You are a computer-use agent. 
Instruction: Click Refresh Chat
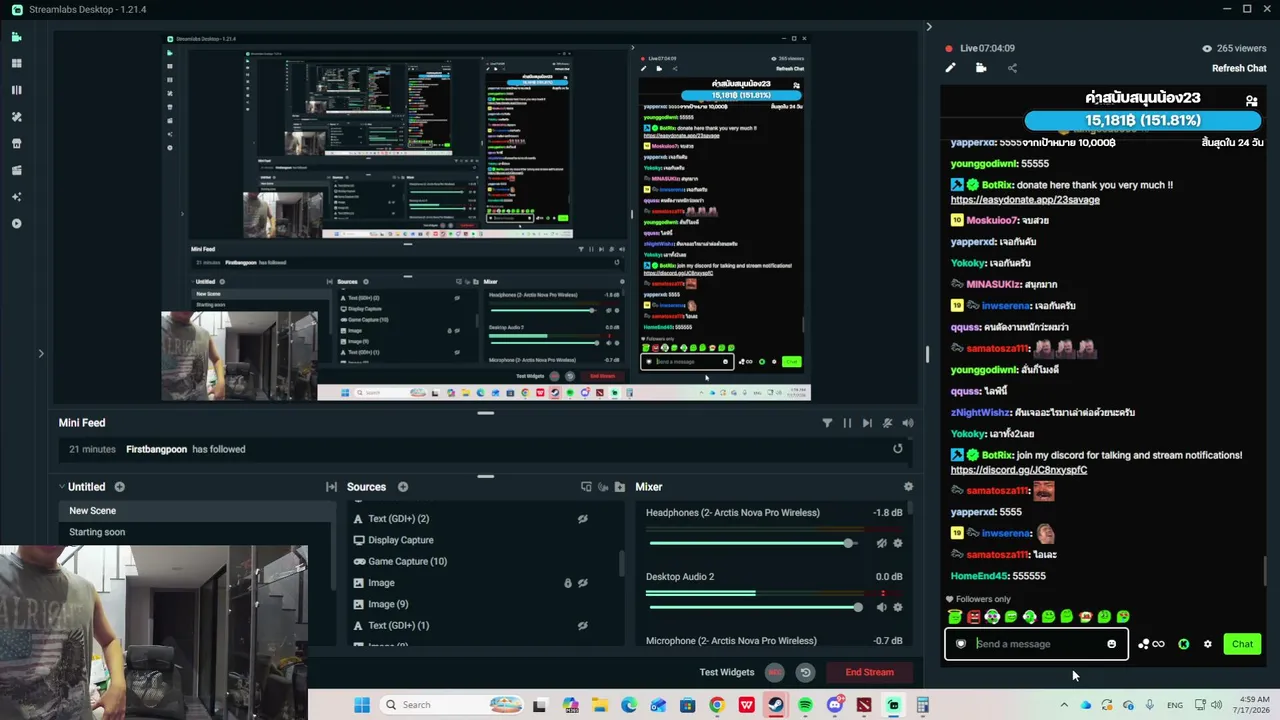pos(1239,68)
